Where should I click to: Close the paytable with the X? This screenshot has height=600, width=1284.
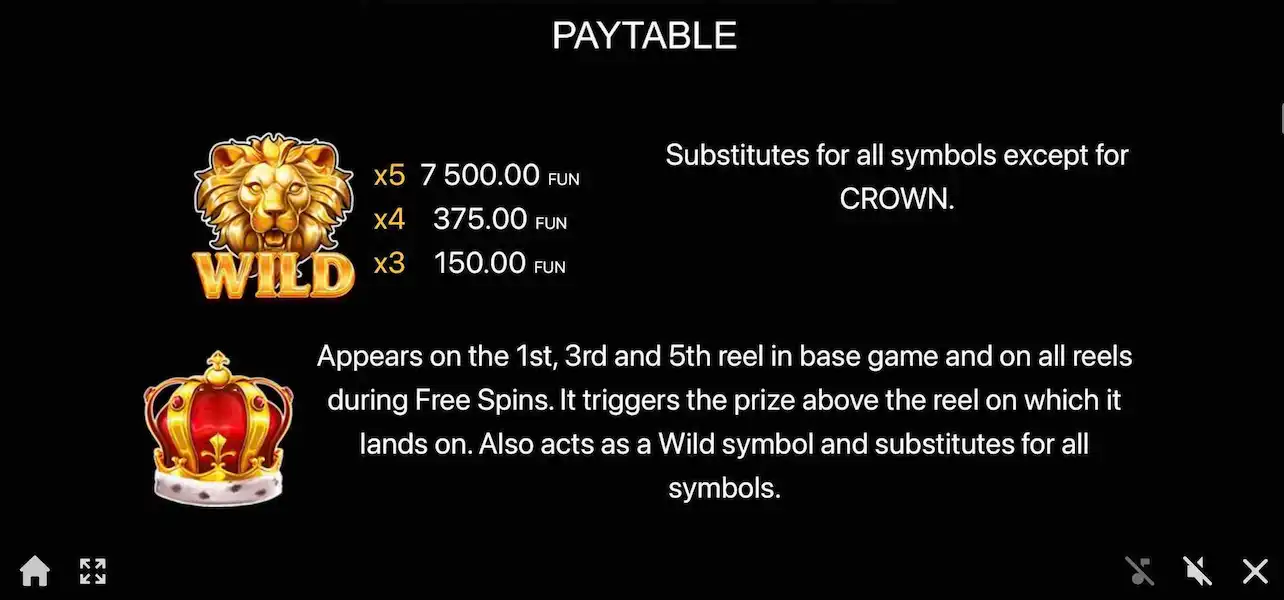coord(1255,571)
